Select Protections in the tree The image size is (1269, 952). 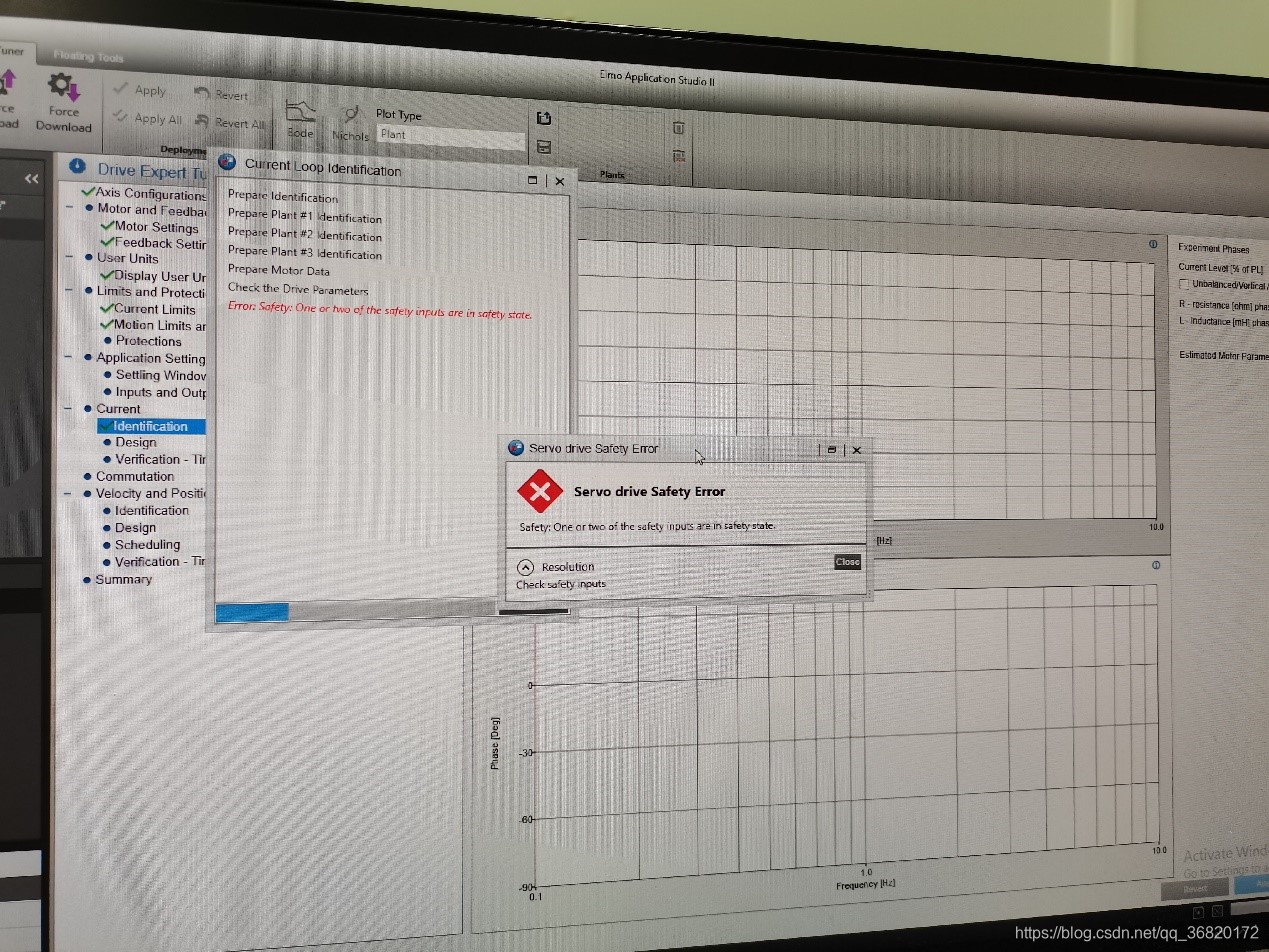coord(148,341)
